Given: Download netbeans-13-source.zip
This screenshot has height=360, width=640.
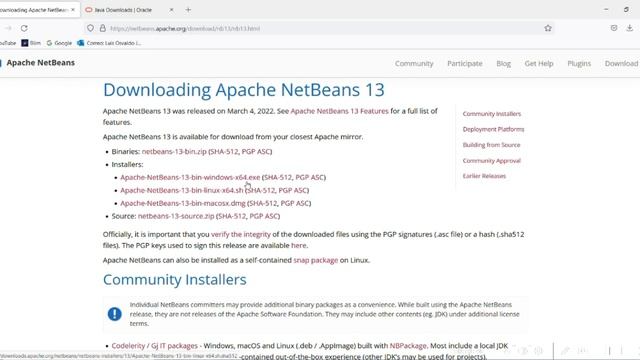Looking at the screenshot, I should [176, 216].
